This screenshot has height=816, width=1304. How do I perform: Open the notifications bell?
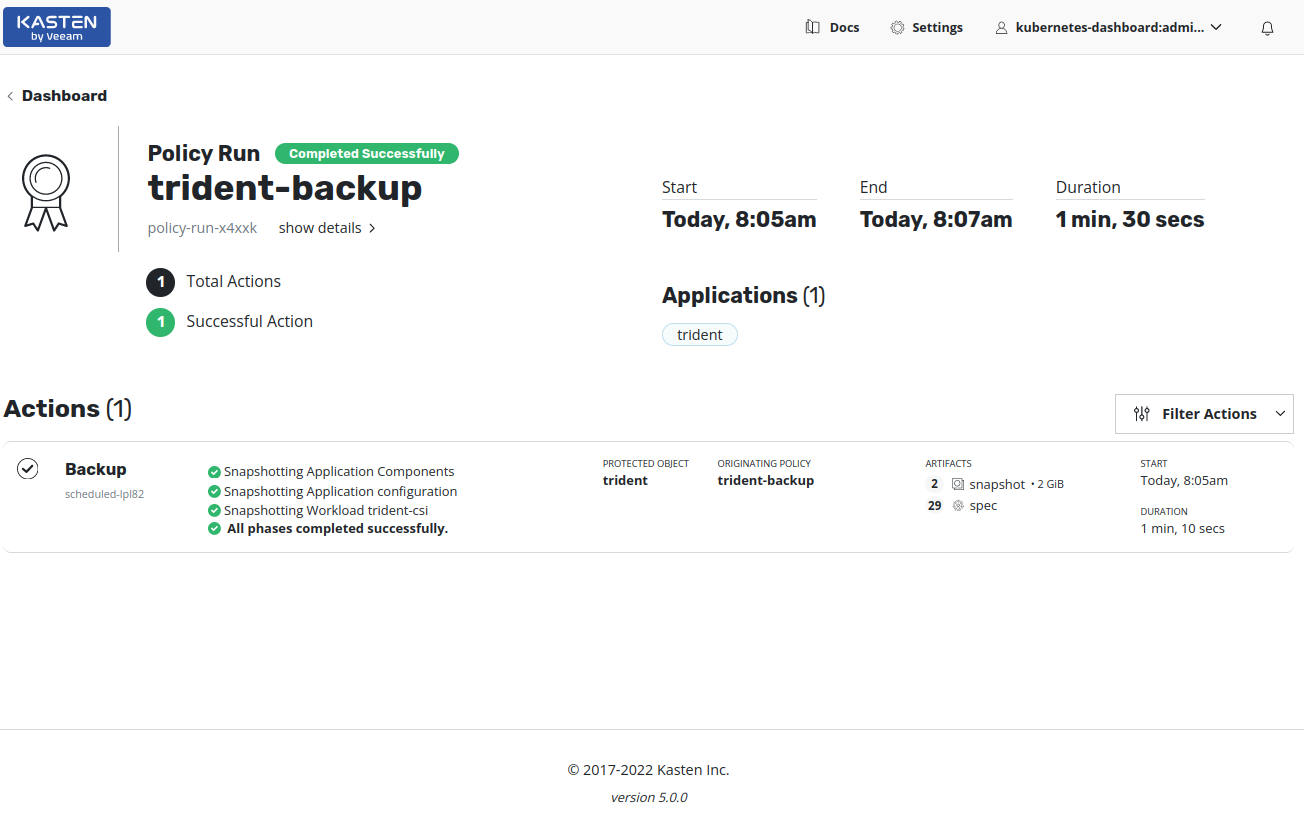click(x=1267, y=28)
